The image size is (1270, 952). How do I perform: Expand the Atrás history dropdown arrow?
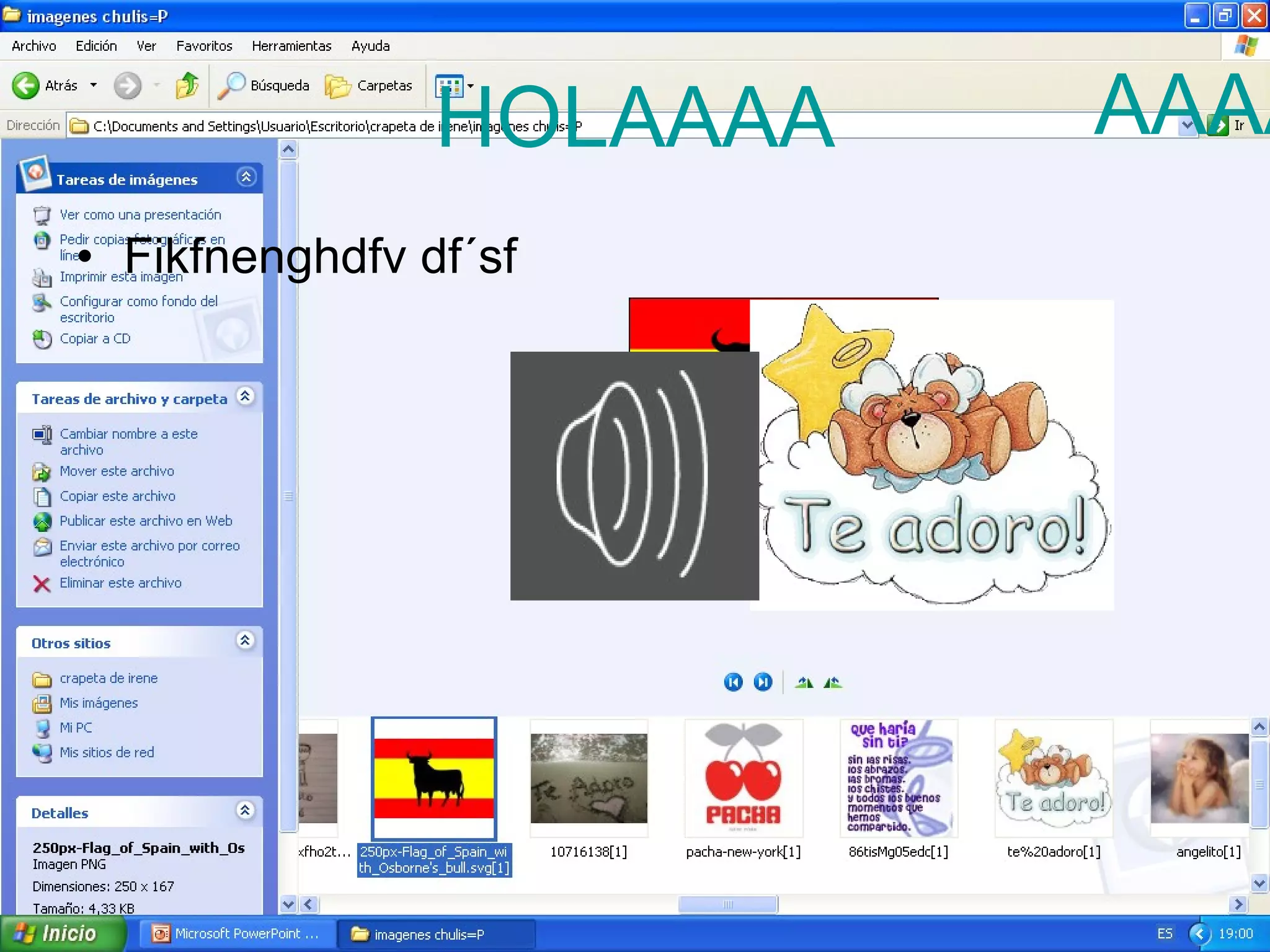coord(94,86)
